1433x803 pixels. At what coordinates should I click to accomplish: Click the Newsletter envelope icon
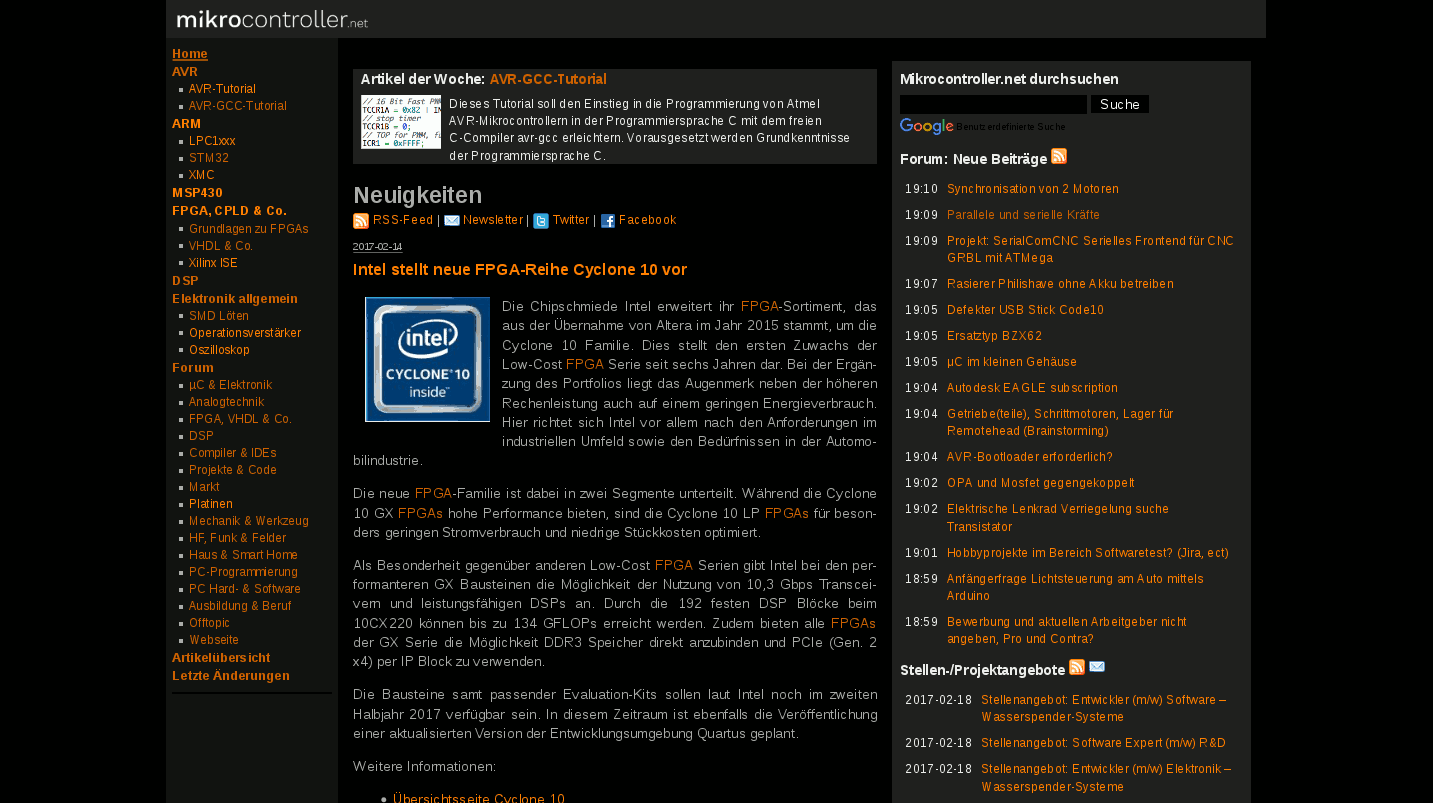452,220
